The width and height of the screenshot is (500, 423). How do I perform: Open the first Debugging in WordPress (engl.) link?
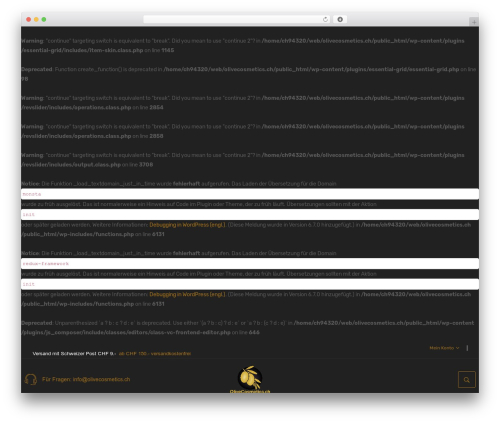187,225
